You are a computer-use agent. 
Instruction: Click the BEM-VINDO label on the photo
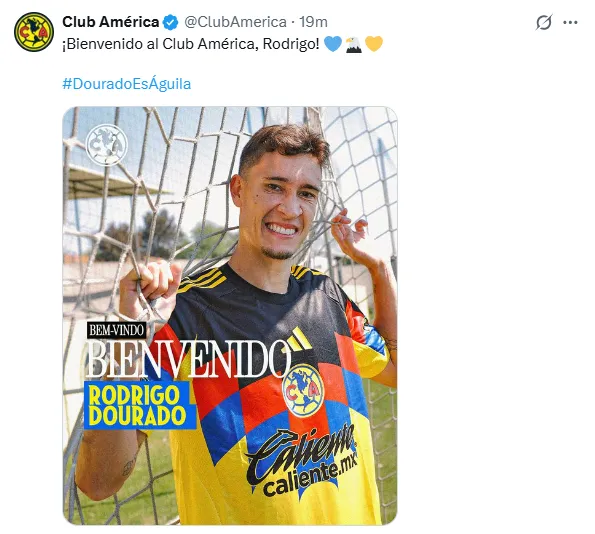click(x=116, y=330)
